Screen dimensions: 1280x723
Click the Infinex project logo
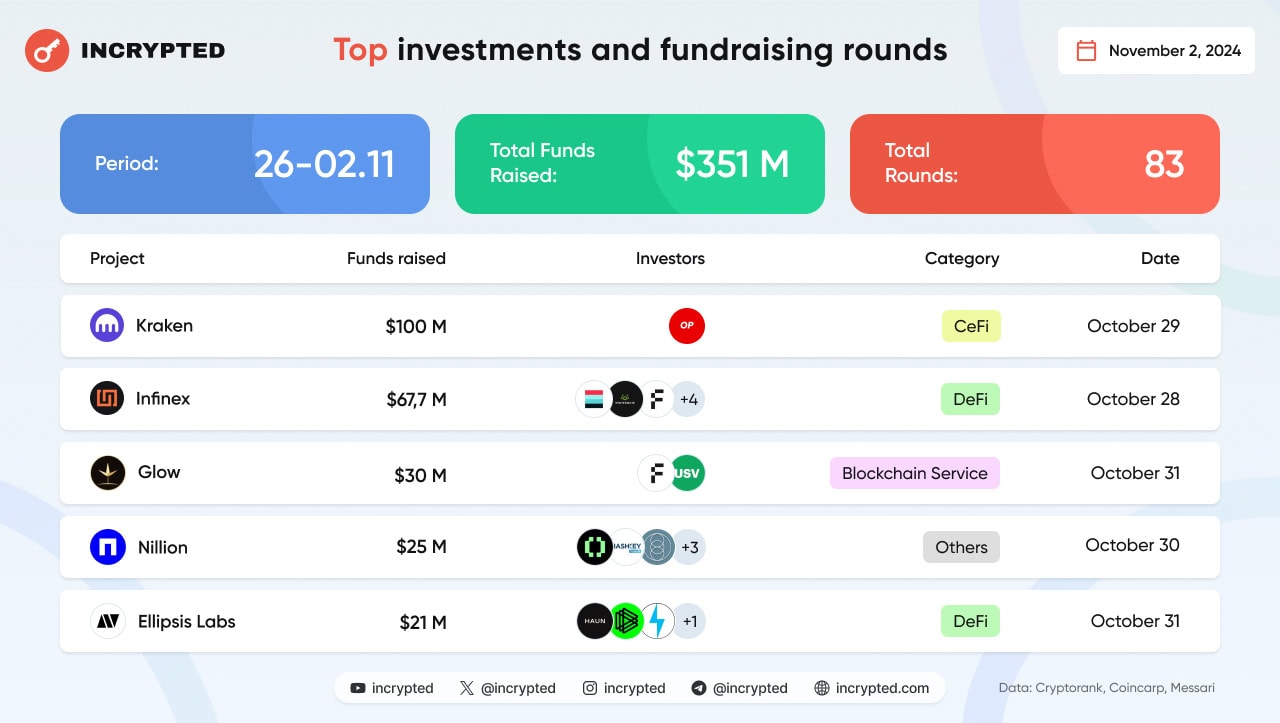[107, 399]
